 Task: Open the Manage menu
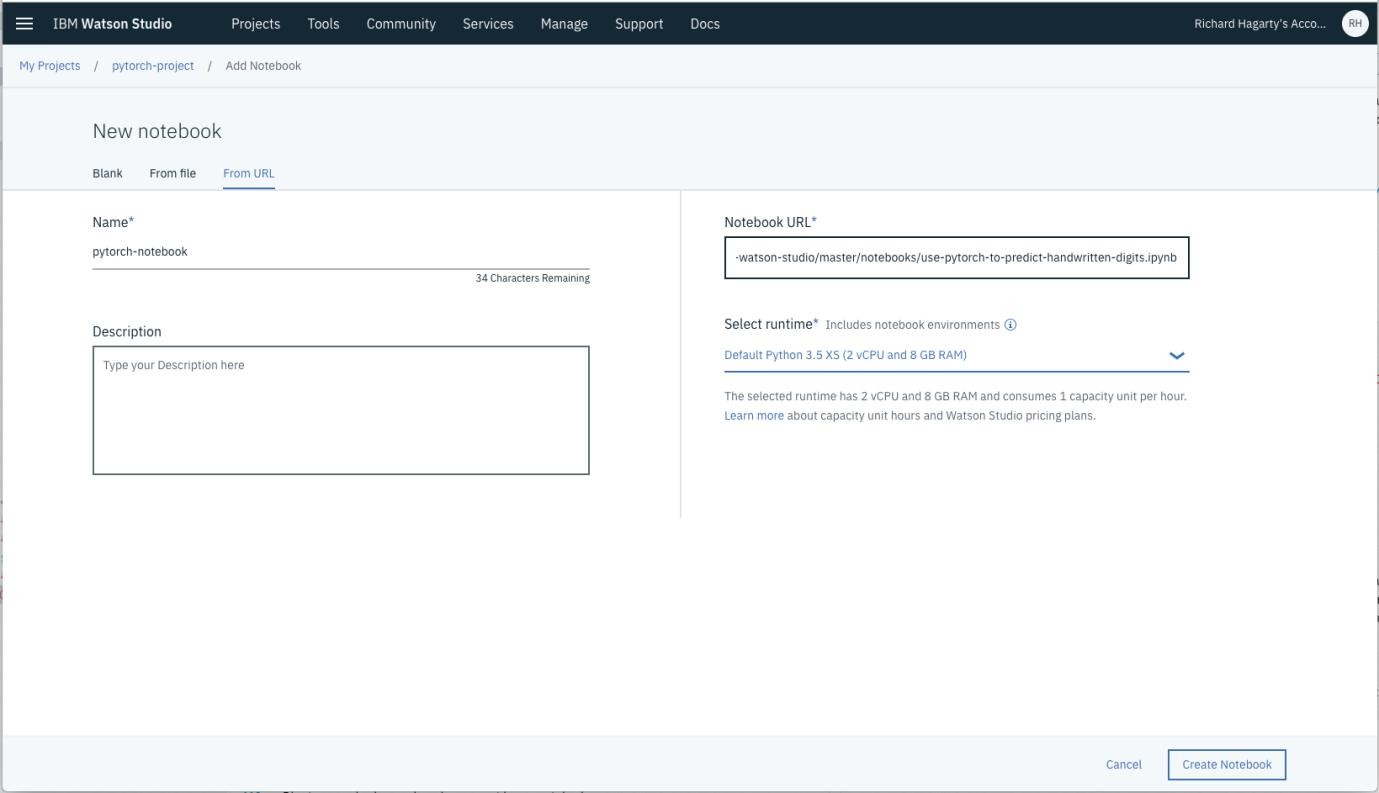click(563, 22)
